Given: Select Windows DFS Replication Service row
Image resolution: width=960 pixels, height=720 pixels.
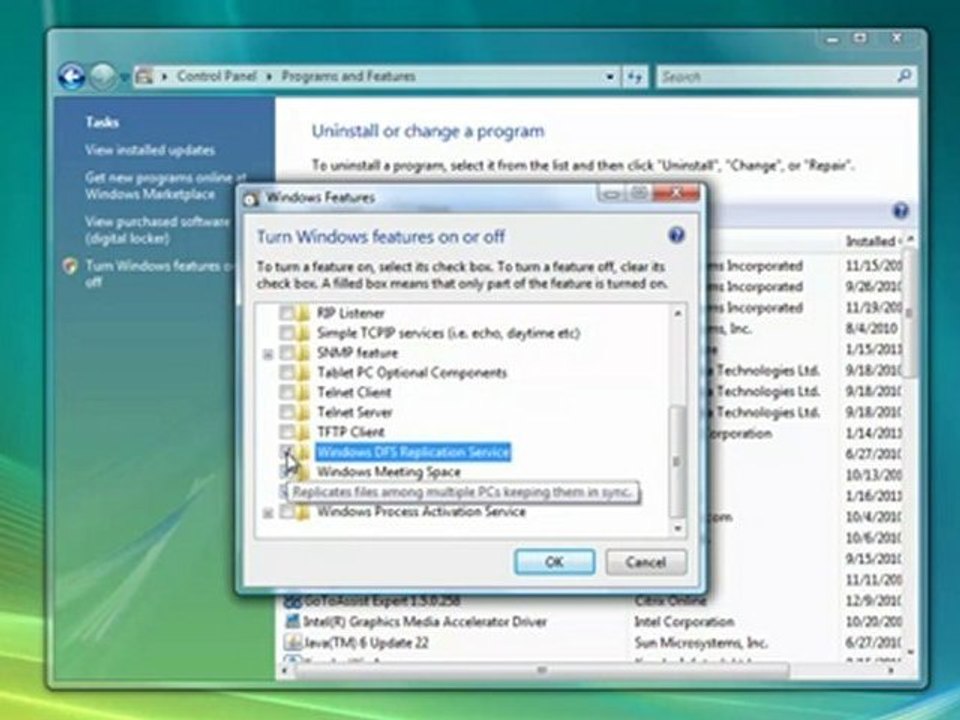Looking at the screenshot, I should (413, 452).
